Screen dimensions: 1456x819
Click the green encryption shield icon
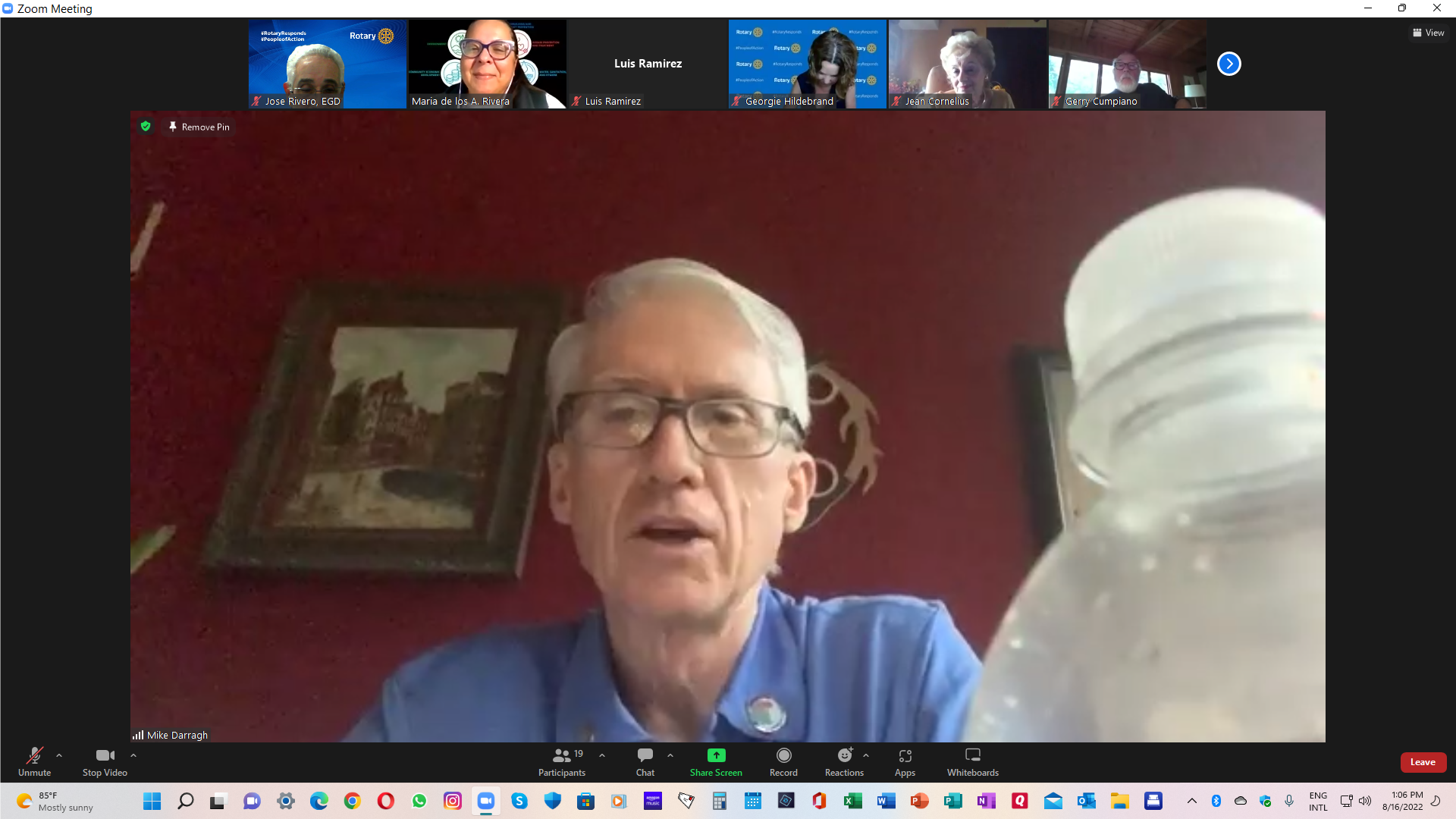point(146,127)
